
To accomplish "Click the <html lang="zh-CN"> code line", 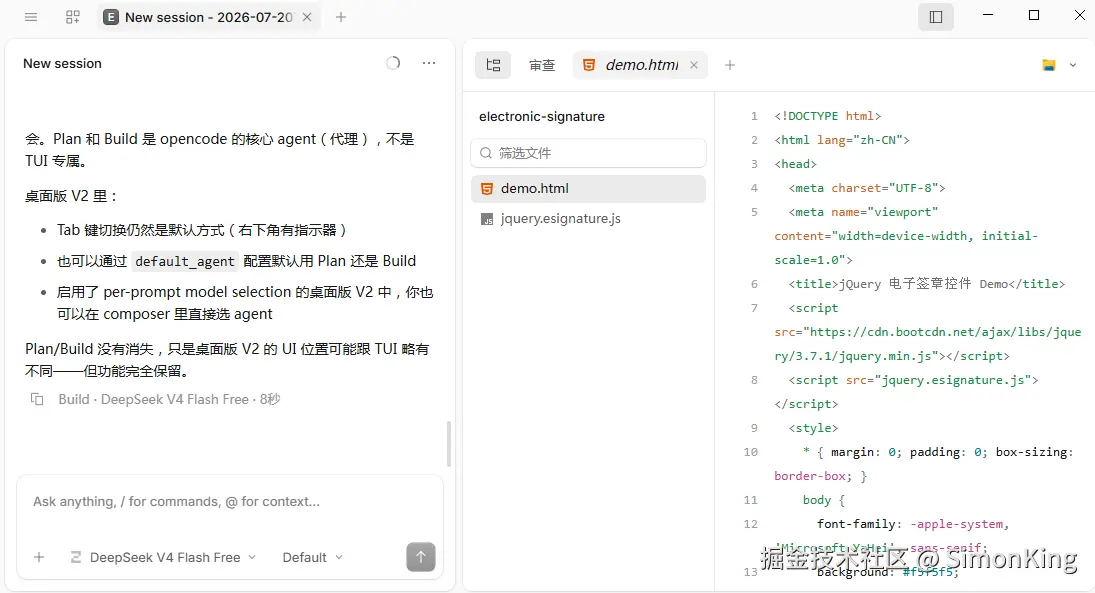I will pos(842,140).
